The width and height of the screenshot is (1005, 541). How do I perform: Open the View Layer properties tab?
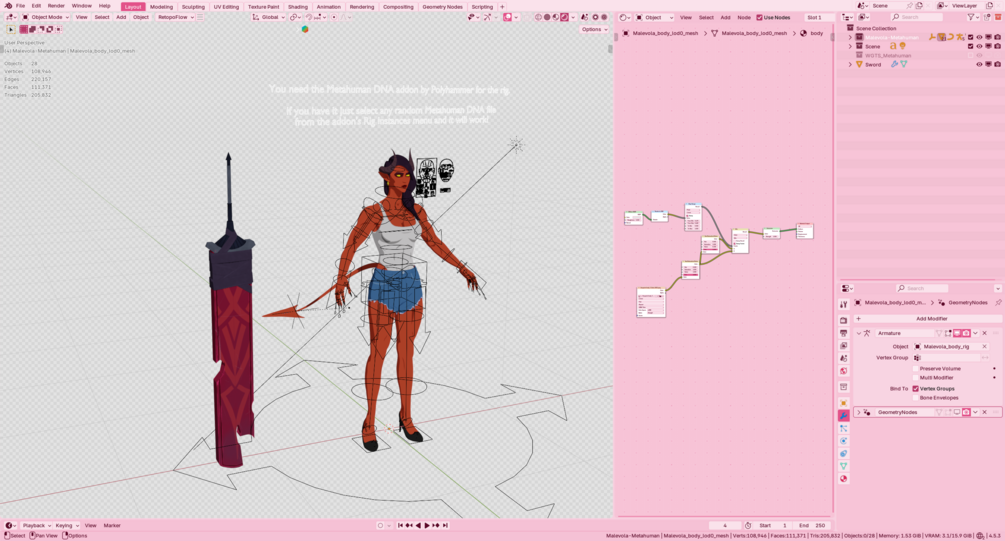click(843, 345)
